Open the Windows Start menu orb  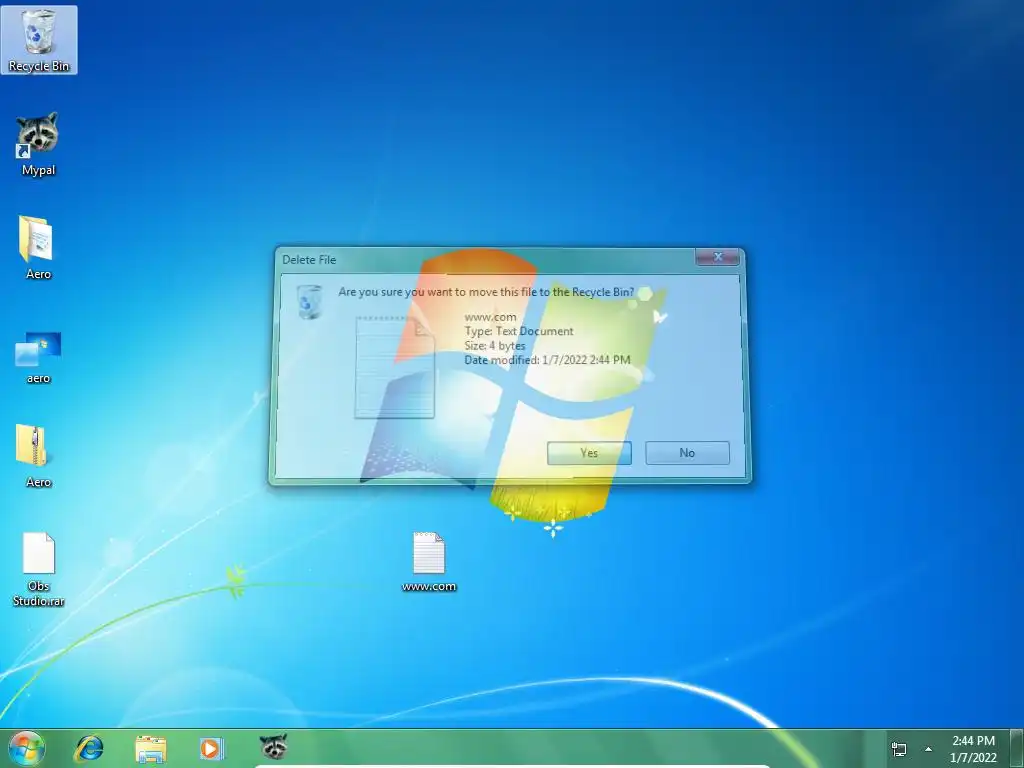pyautogui.click(x=26, y=748)
